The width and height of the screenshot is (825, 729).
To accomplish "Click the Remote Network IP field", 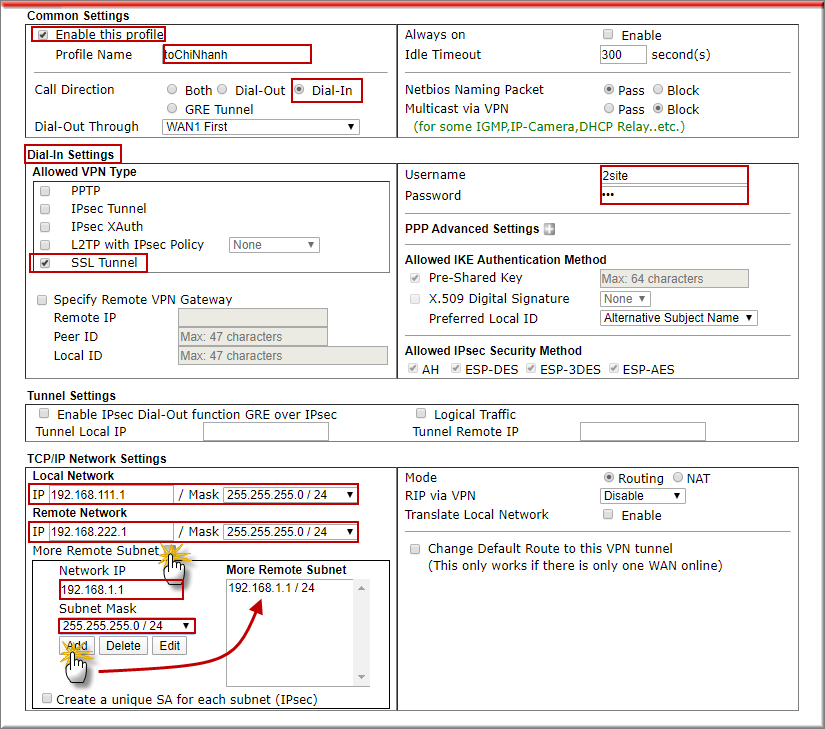I will 112,532.
